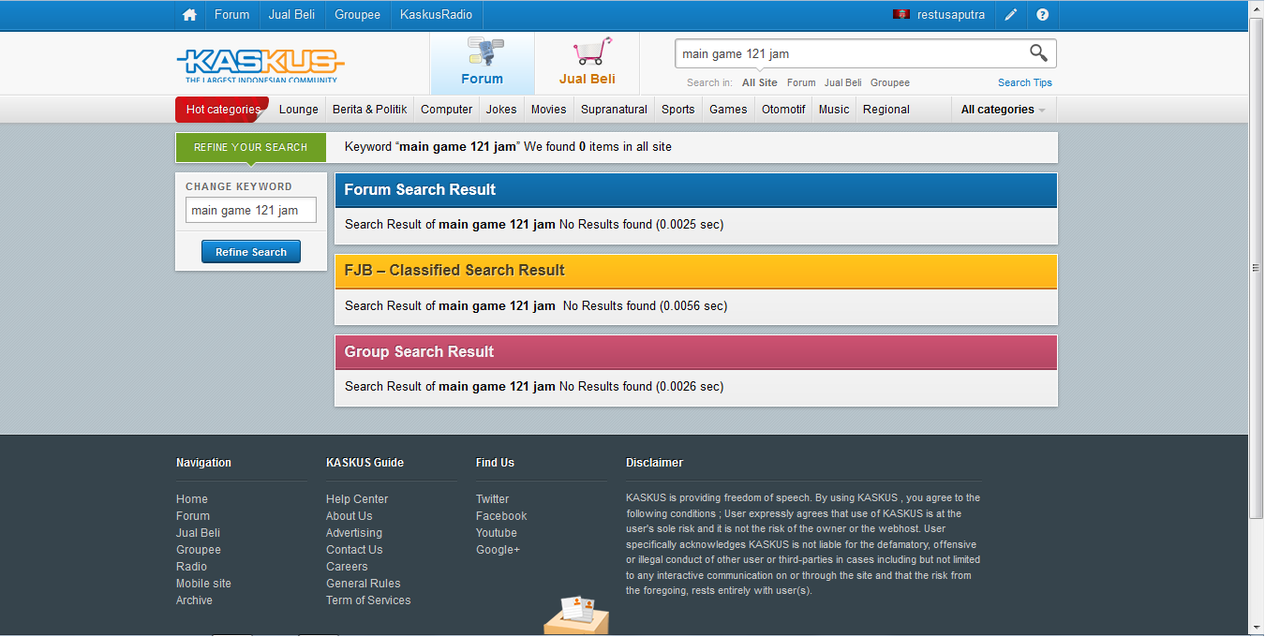This screenshot has width=1280, height=637.
Task: Open the pencil edit icon in top bar
Action: pyautogui.click(x=1011, y=15)
